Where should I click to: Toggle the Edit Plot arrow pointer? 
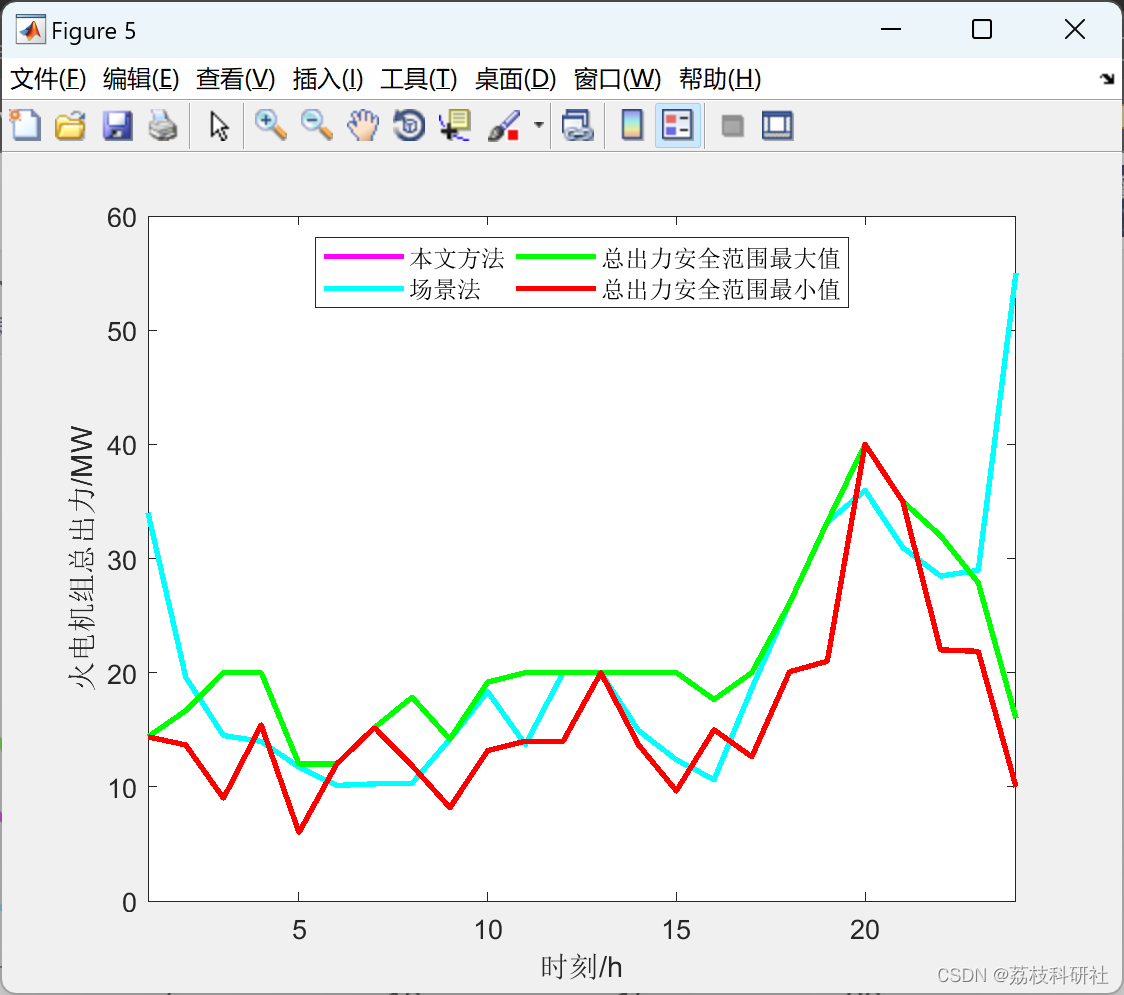(x=219, y=126)
